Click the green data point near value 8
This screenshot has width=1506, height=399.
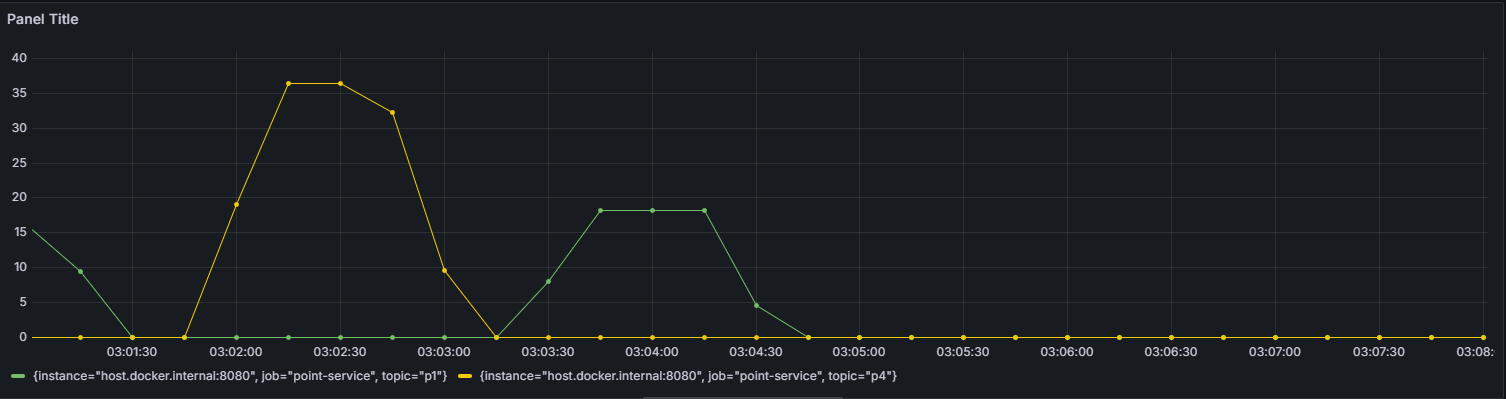(x=548, y=281)
